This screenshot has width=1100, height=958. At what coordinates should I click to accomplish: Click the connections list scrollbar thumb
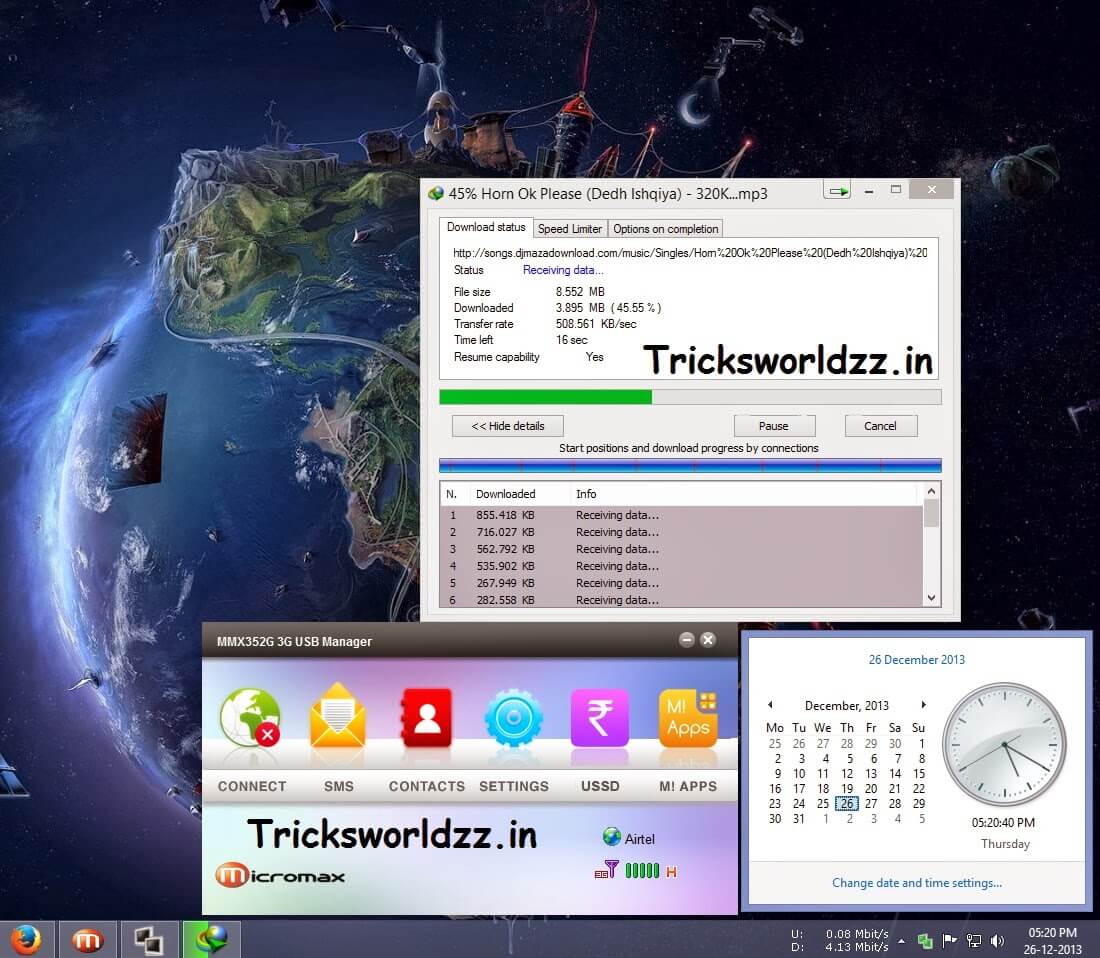tap(931, 513)
